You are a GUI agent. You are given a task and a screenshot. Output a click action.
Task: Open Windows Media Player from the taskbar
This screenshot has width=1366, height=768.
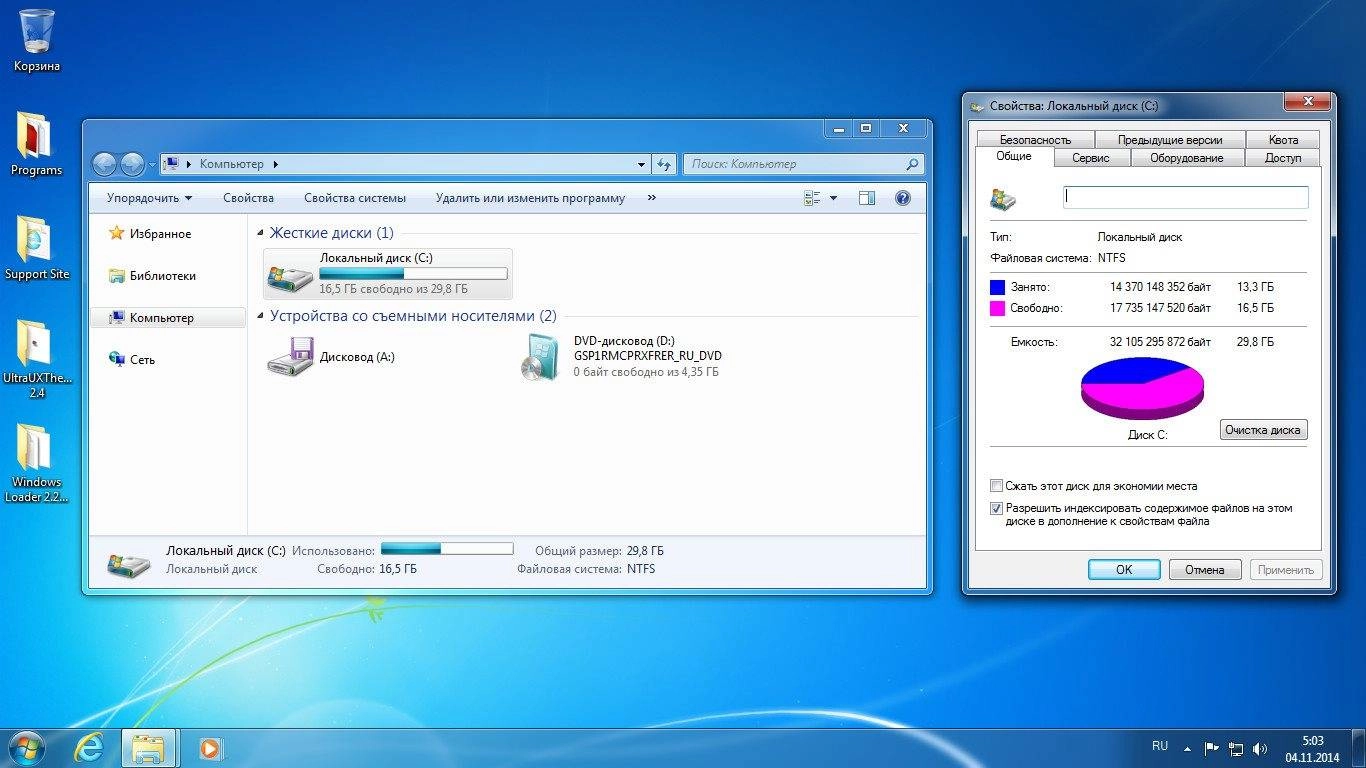coord(209,747)
